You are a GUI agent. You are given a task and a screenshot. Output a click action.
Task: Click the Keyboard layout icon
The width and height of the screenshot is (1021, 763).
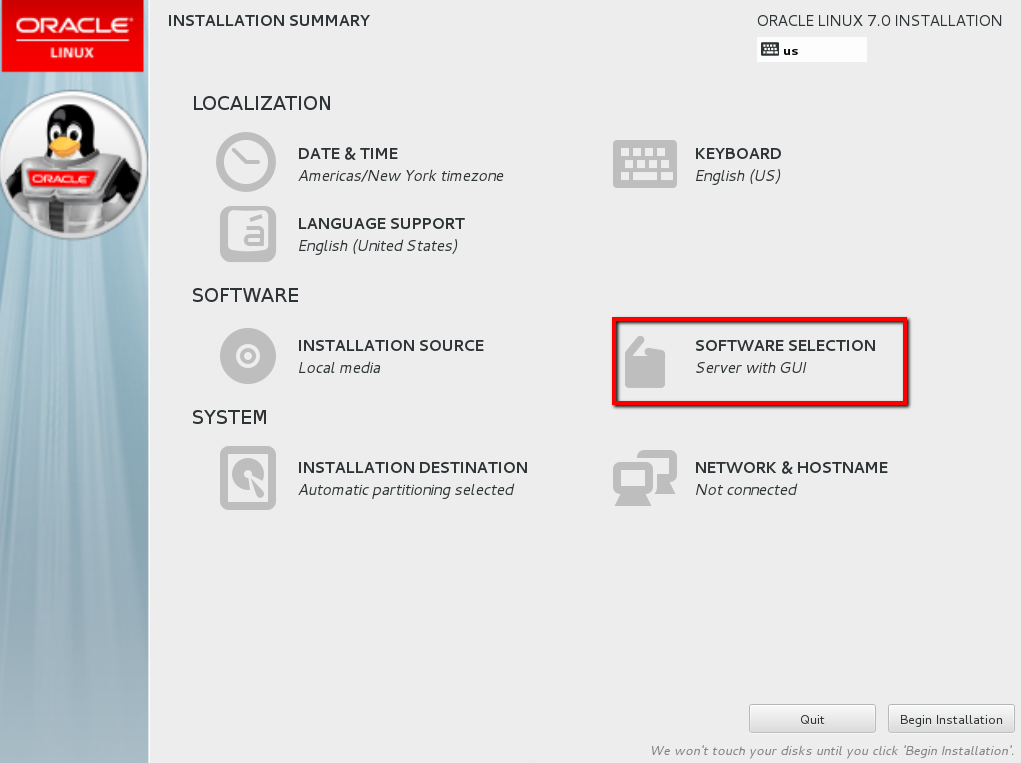point(645,164)
